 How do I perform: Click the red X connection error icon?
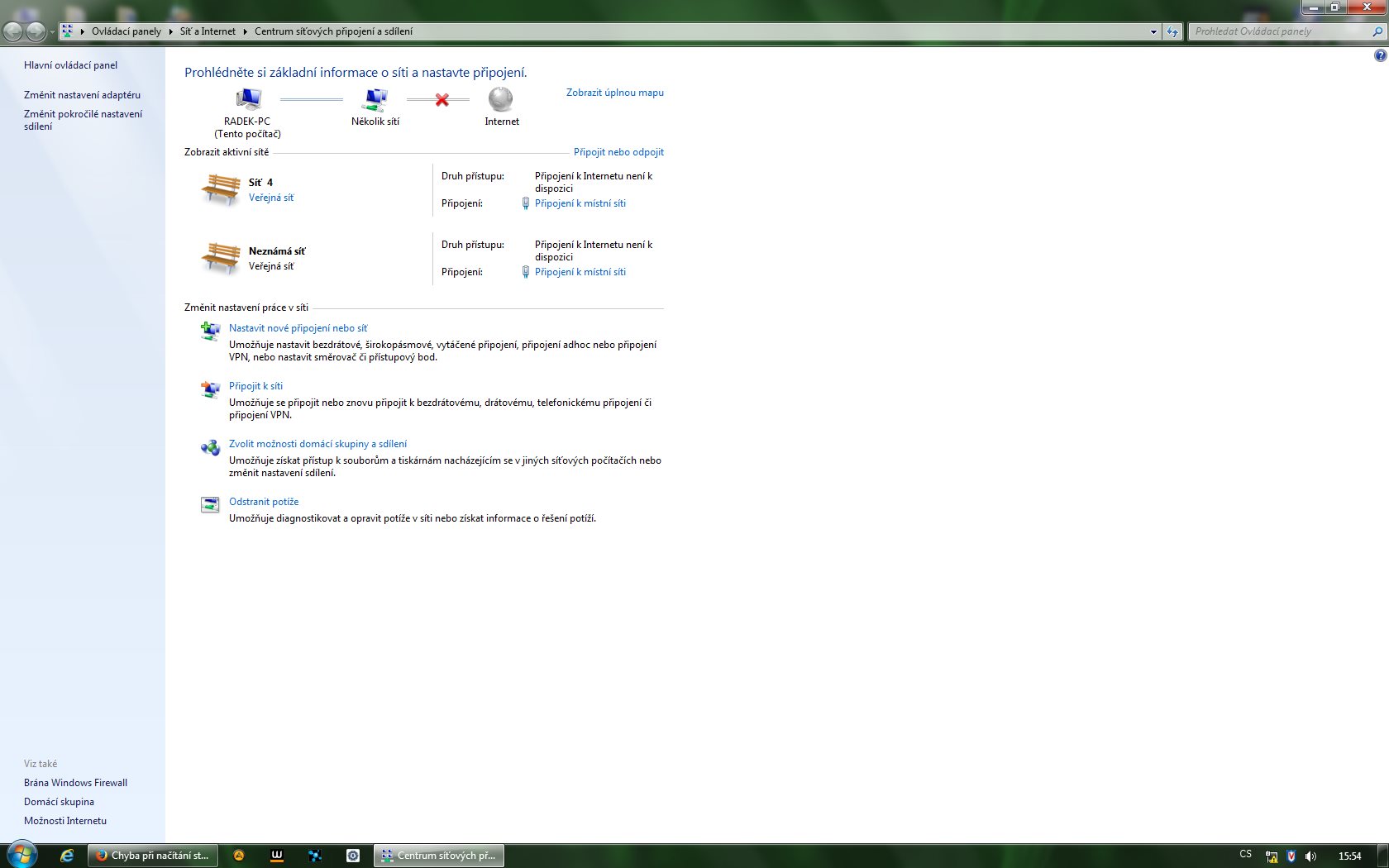[x=442, y=99]
